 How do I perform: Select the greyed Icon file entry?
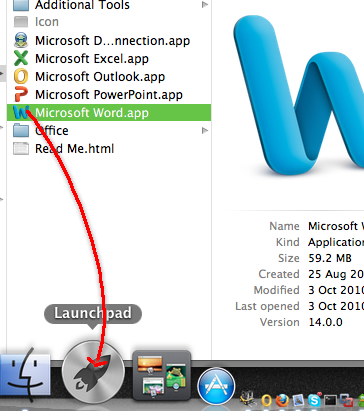click(x=47, y=22)
